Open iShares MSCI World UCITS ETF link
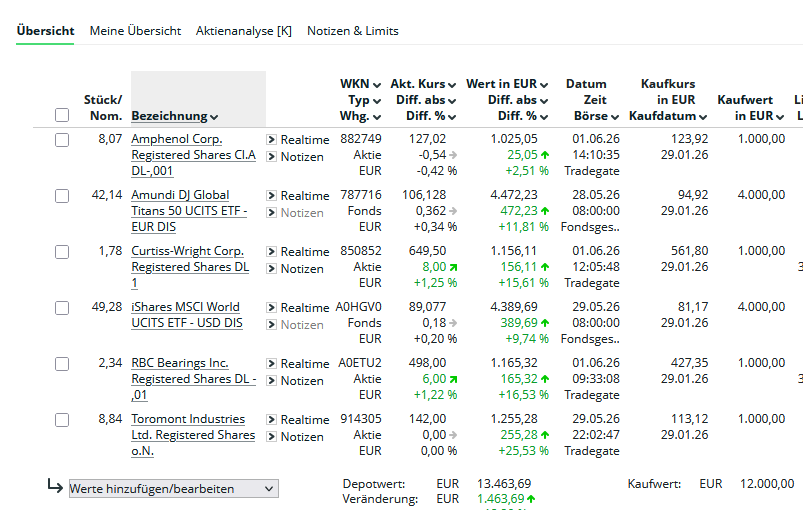Image resolution: width=803 pixels, height=510 pixels. pos(187,315)
